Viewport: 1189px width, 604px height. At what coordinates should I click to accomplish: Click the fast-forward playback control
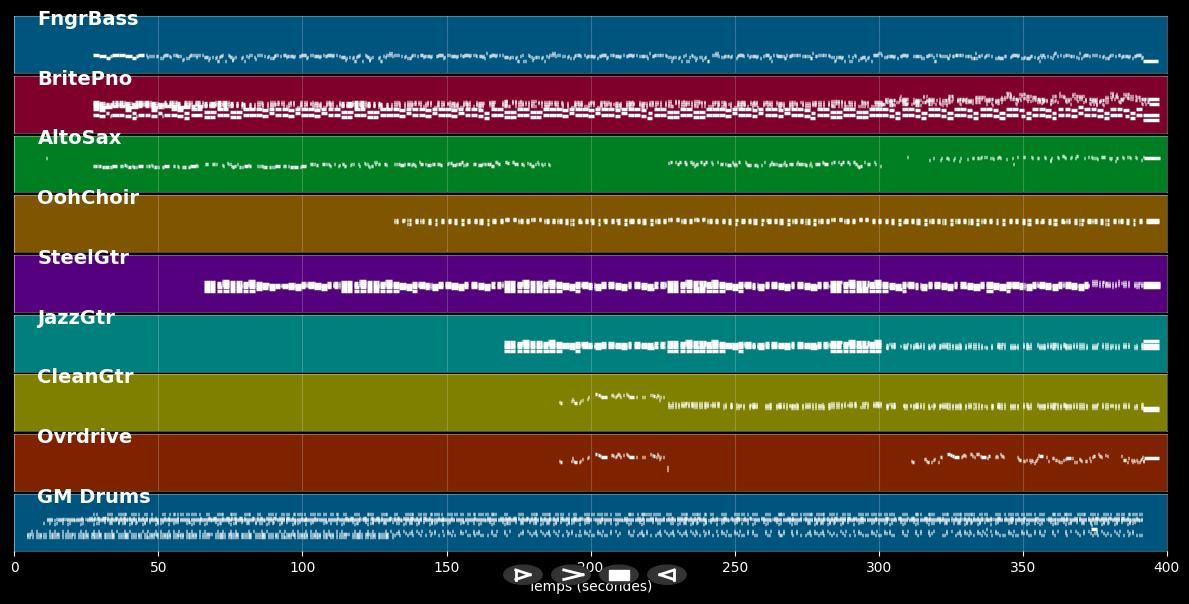click(572, 574)
